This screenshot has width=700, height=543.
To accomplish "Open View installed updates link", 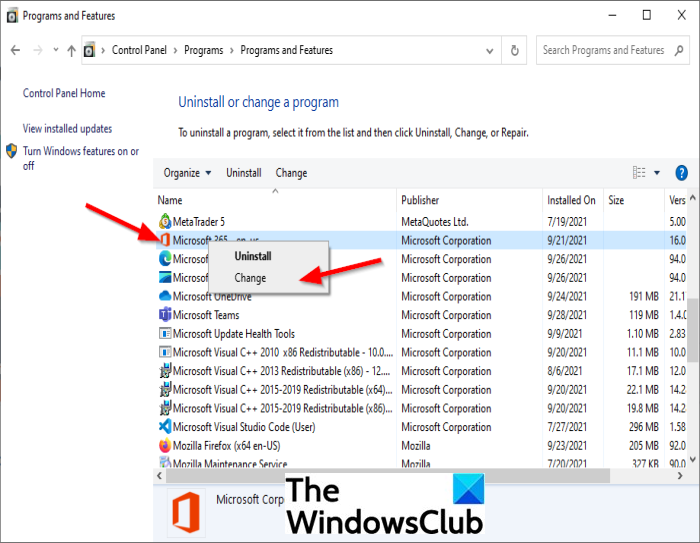I will point(67,129).
